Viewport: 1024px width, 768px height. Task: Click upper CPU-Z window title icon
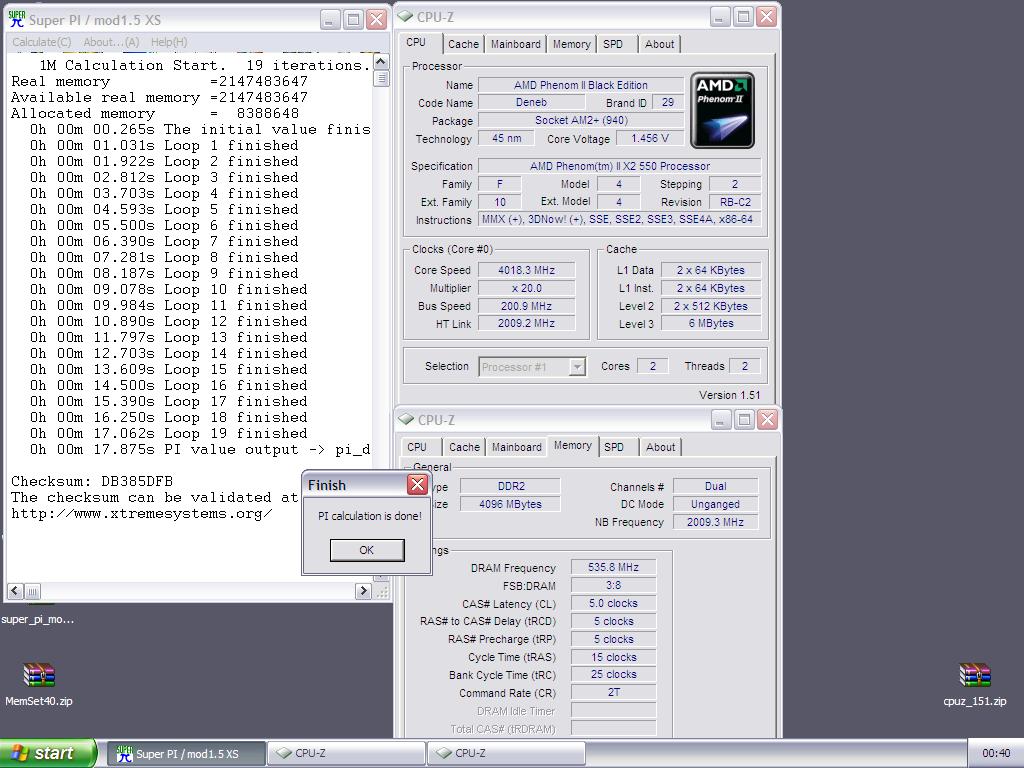406,16
